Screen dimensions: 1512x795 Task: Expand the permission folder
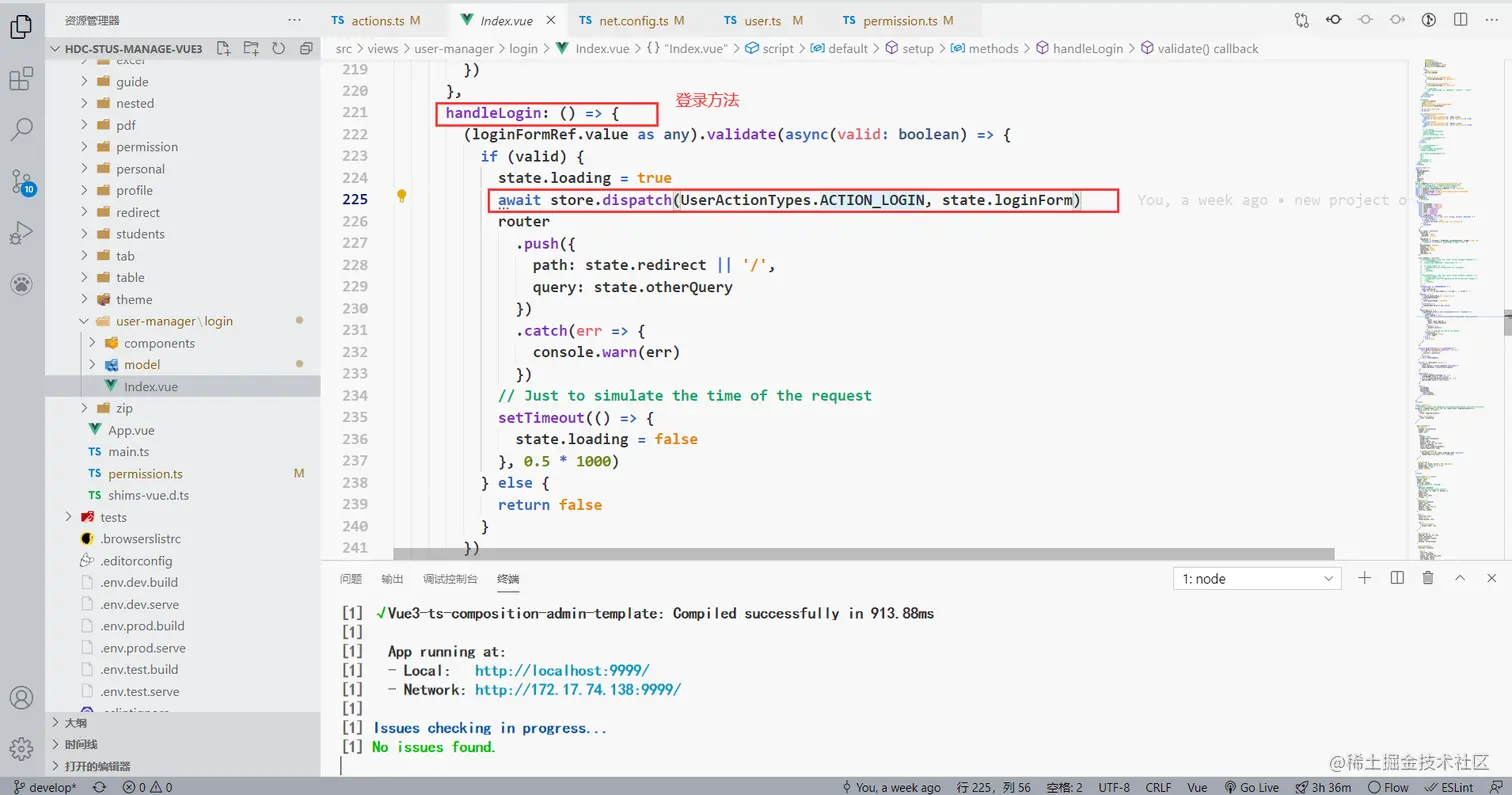coord(146,147)
